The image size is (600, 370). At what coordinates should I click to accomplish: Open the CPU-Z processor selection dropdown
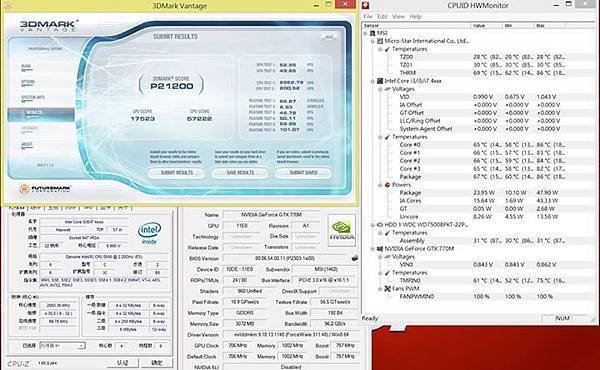click(62, 346)
